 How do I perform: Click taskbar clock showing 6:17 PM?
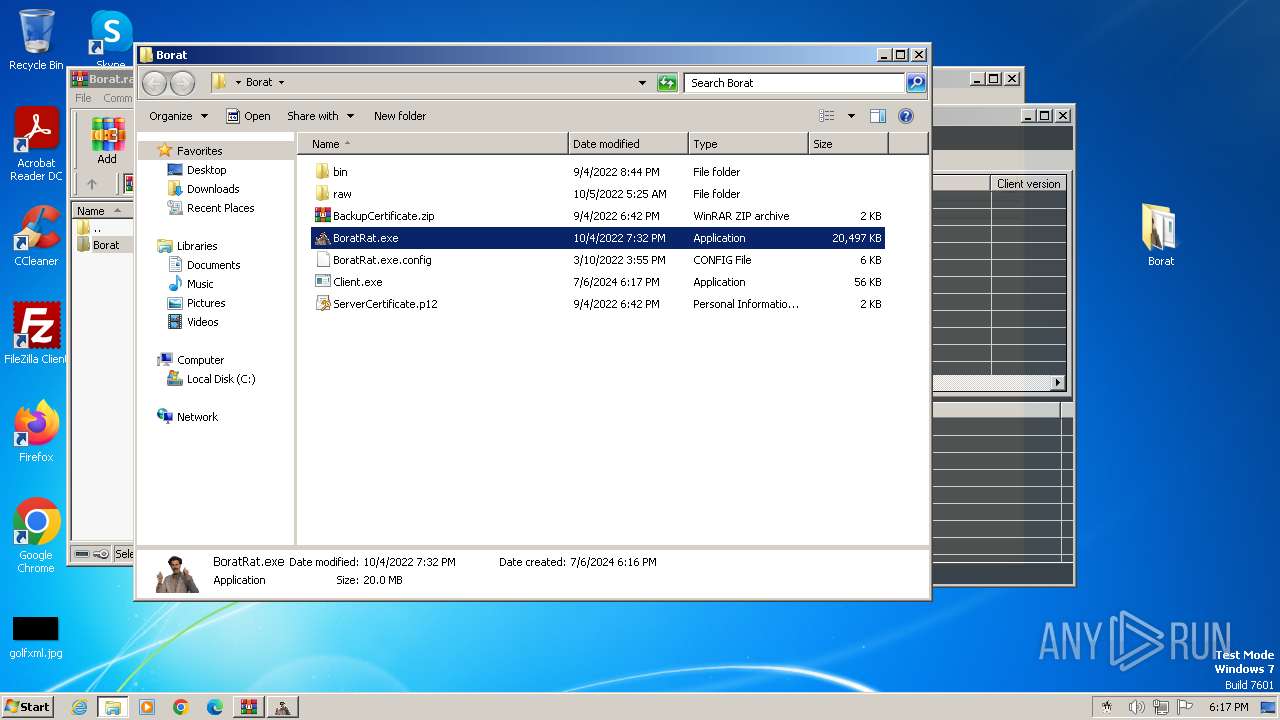pos(1228,707)
